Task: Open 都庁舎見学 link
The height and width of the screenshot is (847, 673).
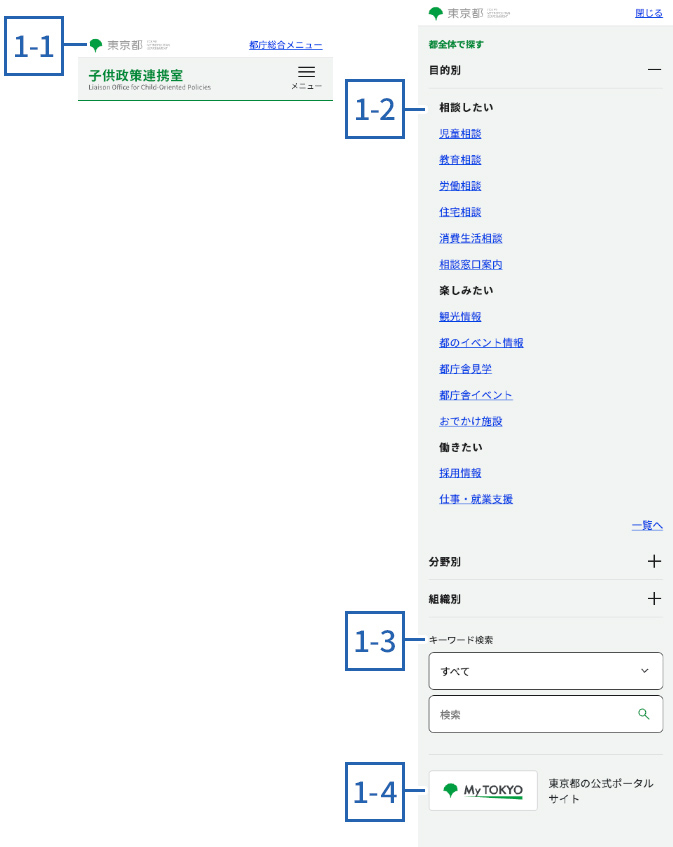Action: click(466, 369)
